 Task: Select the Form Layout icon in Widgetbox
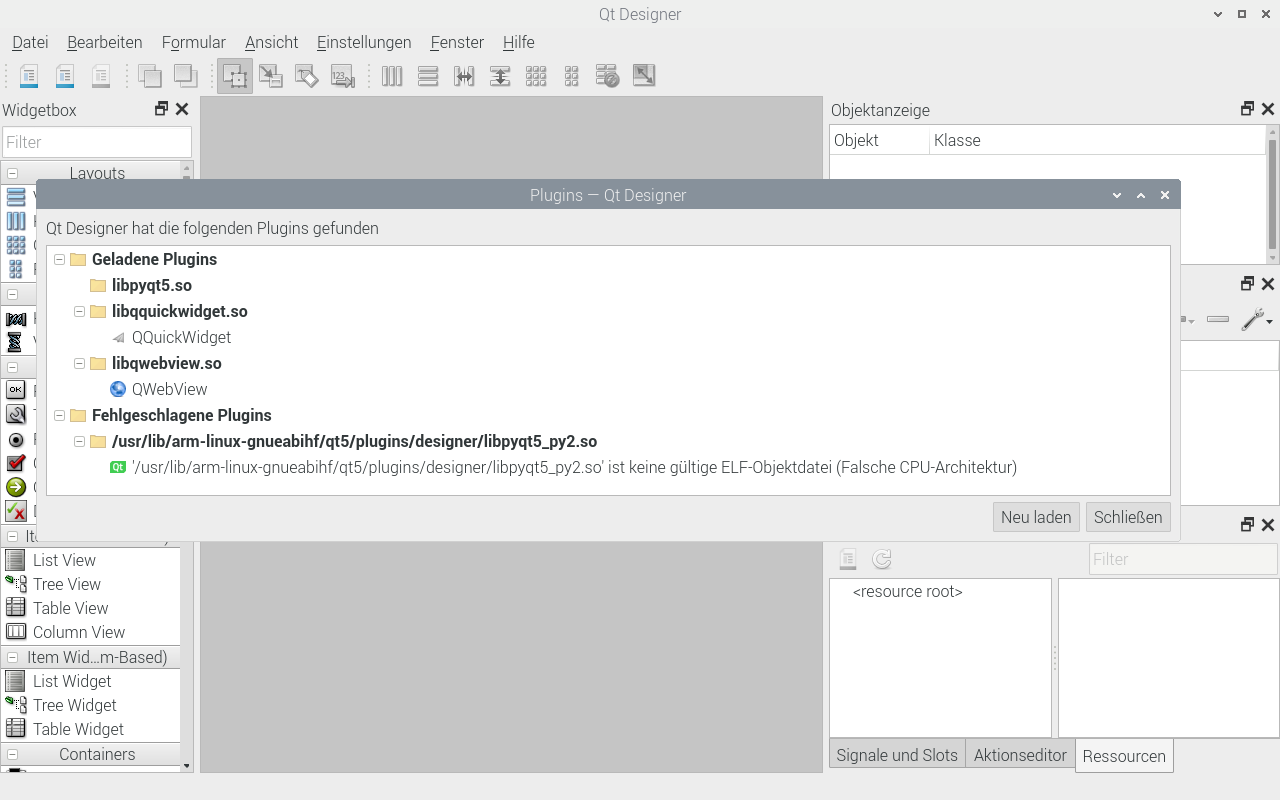pyautogui.click(x=16, y=269)
